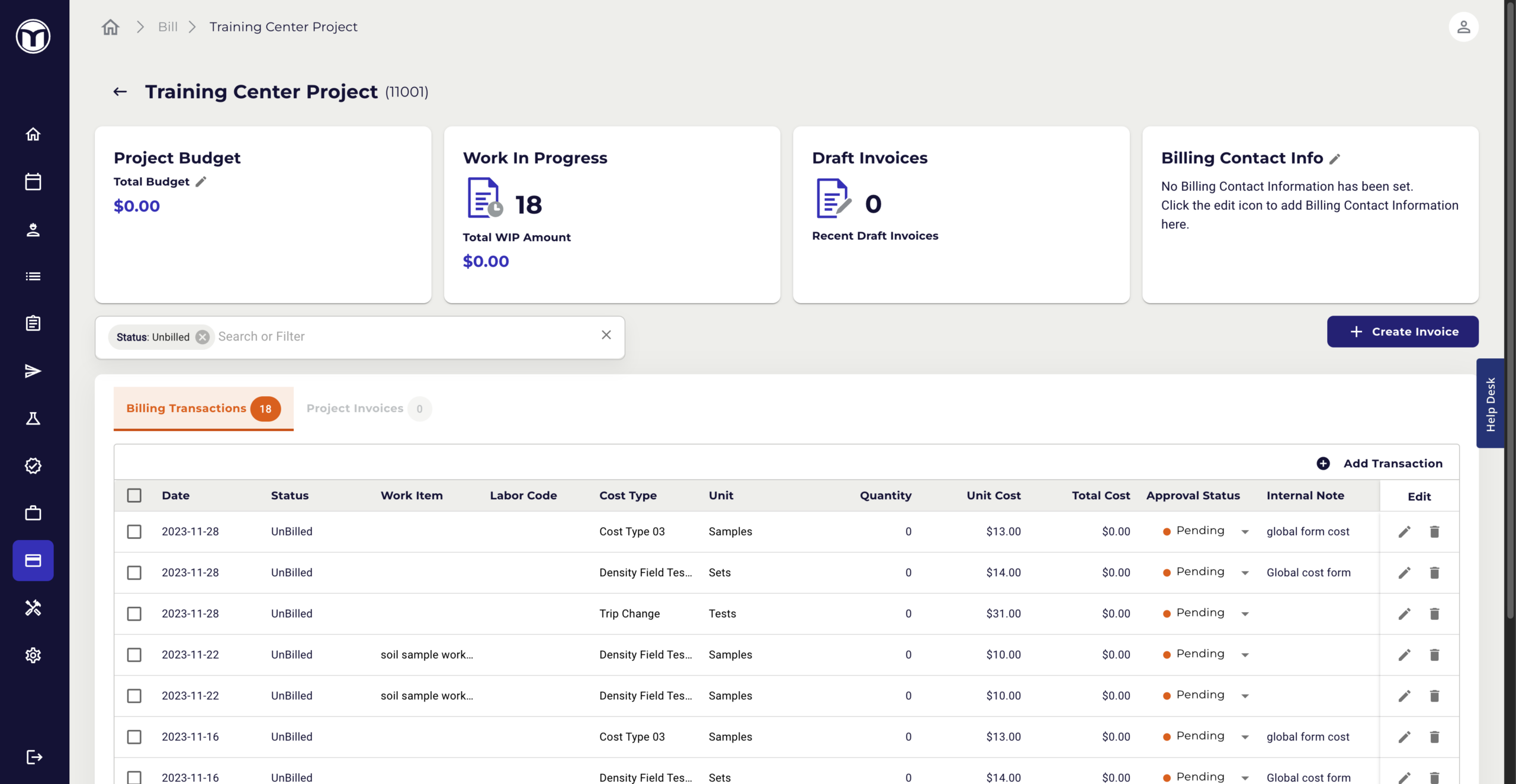Open the Help Desk side tab
Viewport: 1516px width, 784px height.
point(1490,404)
